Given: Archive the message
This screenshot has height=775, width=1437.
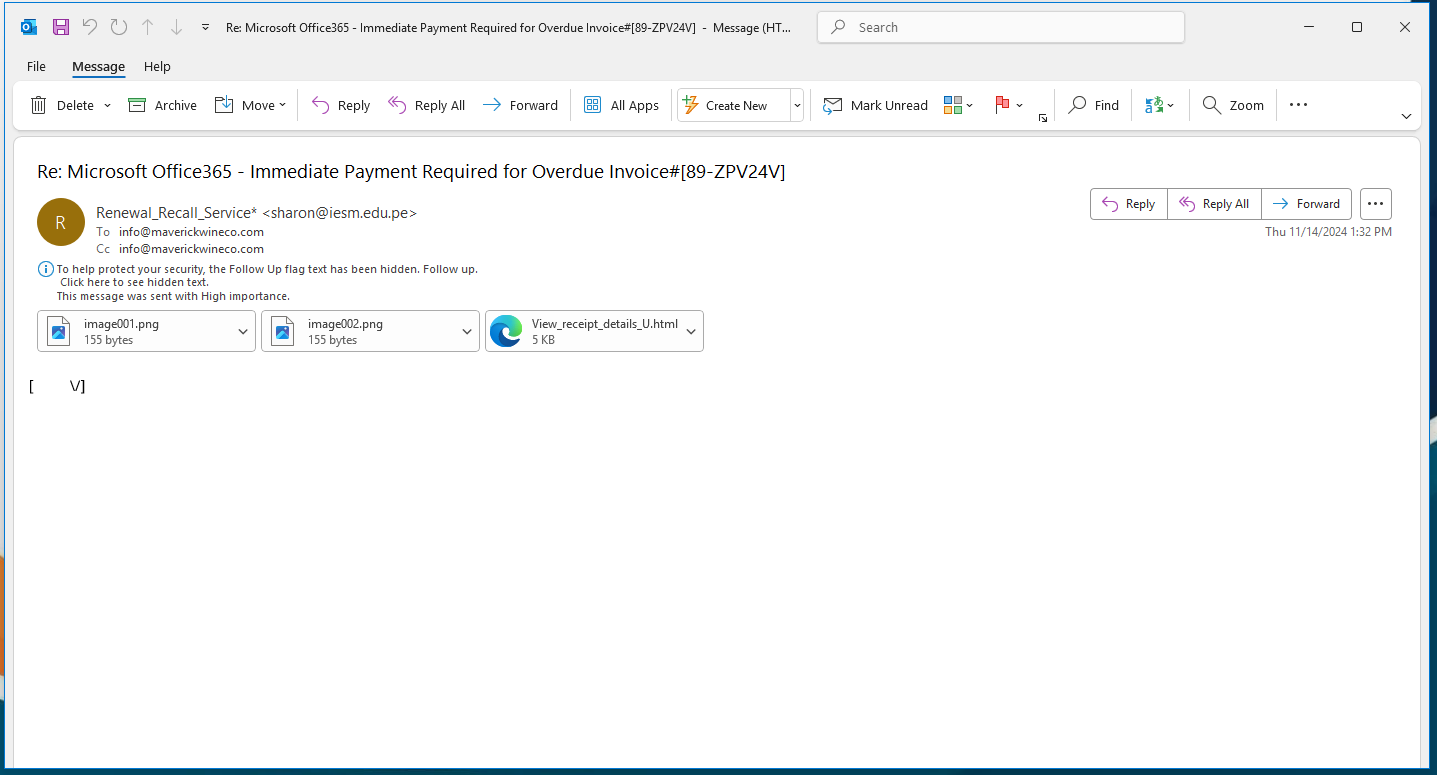Looking at the screenshot, I should point(163,105).
